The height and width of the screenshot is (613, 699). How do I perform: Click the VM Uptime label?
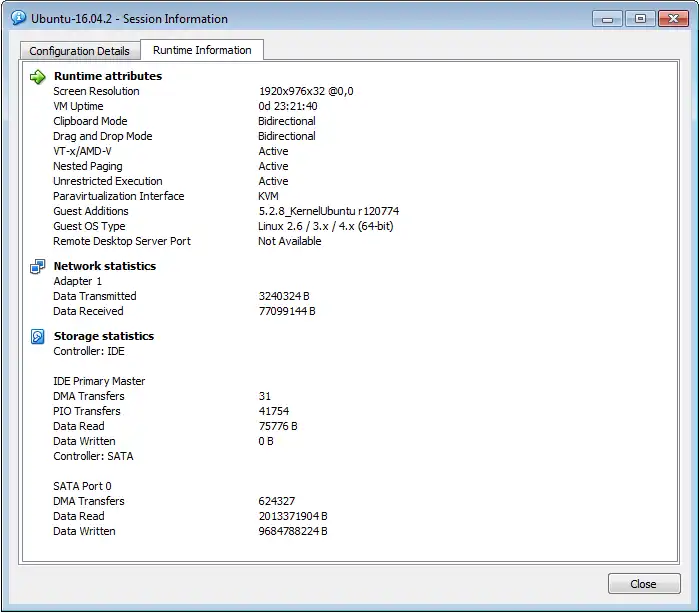click(78, 106)
